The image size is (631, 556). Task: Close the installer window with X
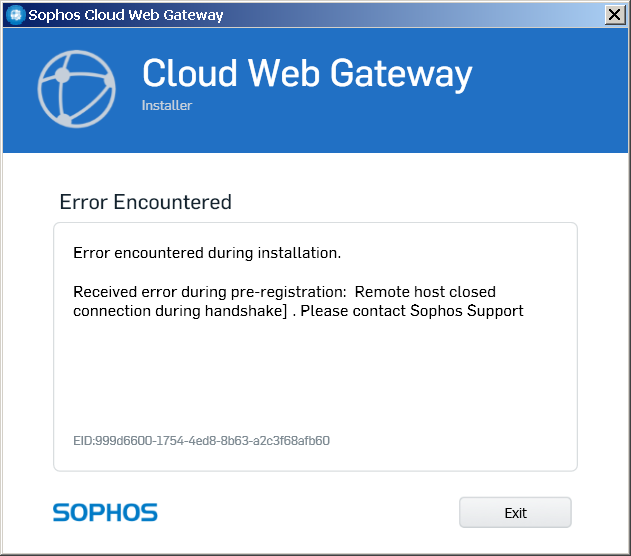(615, 15)
